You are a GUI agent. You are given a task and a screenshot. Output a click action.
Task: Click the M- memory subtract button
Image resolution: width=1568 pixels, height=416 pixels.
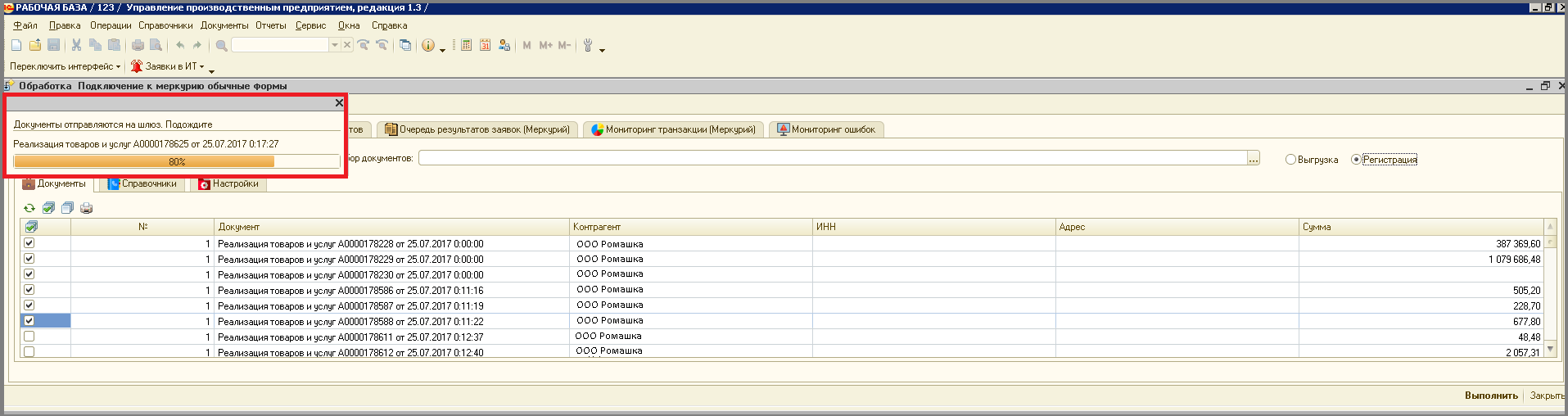tap(564, 45)
